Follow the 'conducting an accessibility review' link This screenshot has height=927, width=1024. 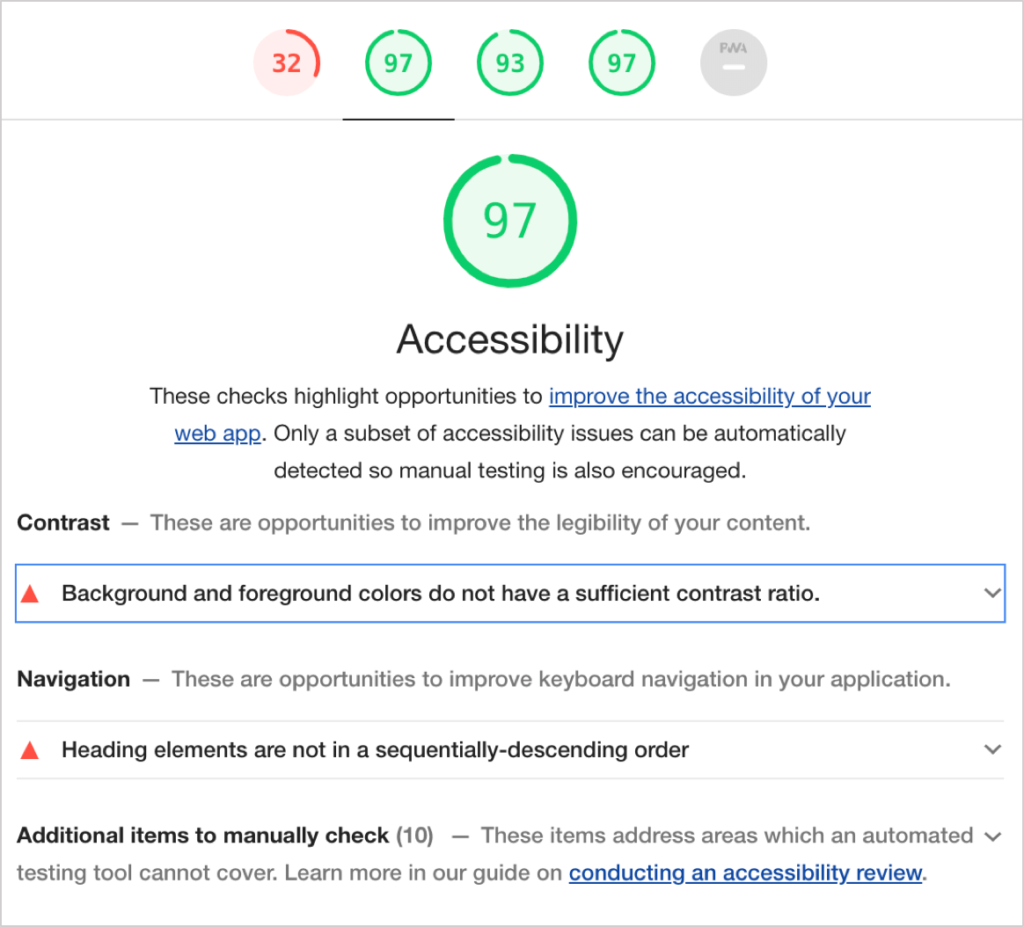click(x=745, y=873)
